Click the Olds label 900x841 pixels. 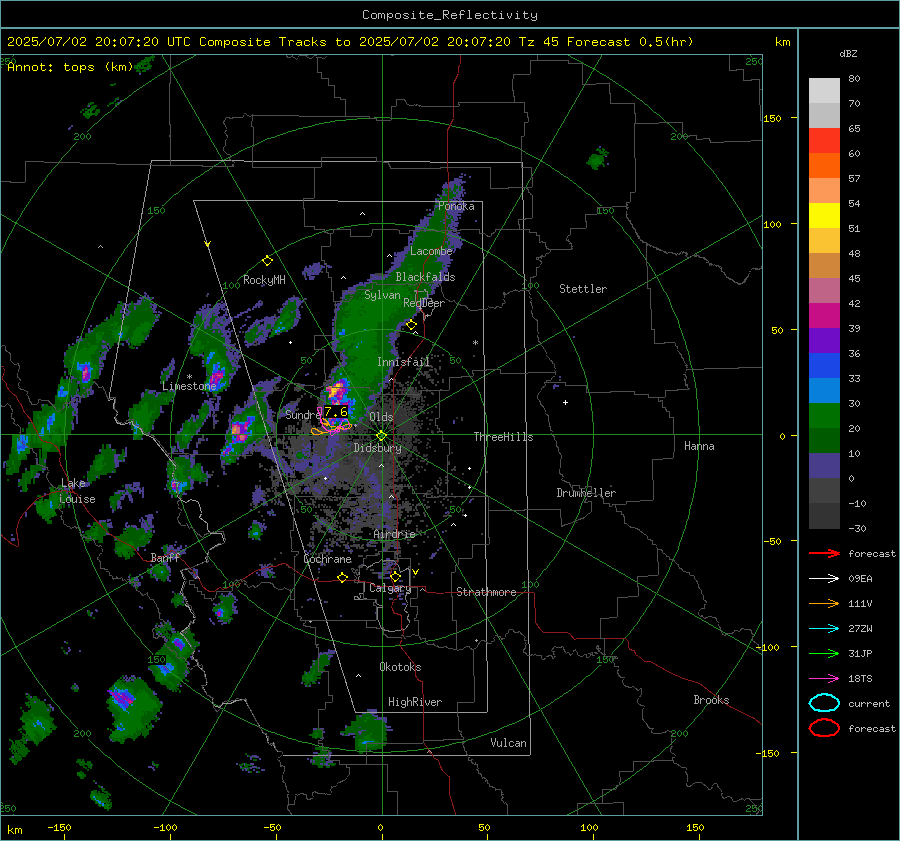pyautogui.click(x=381, y=417)
